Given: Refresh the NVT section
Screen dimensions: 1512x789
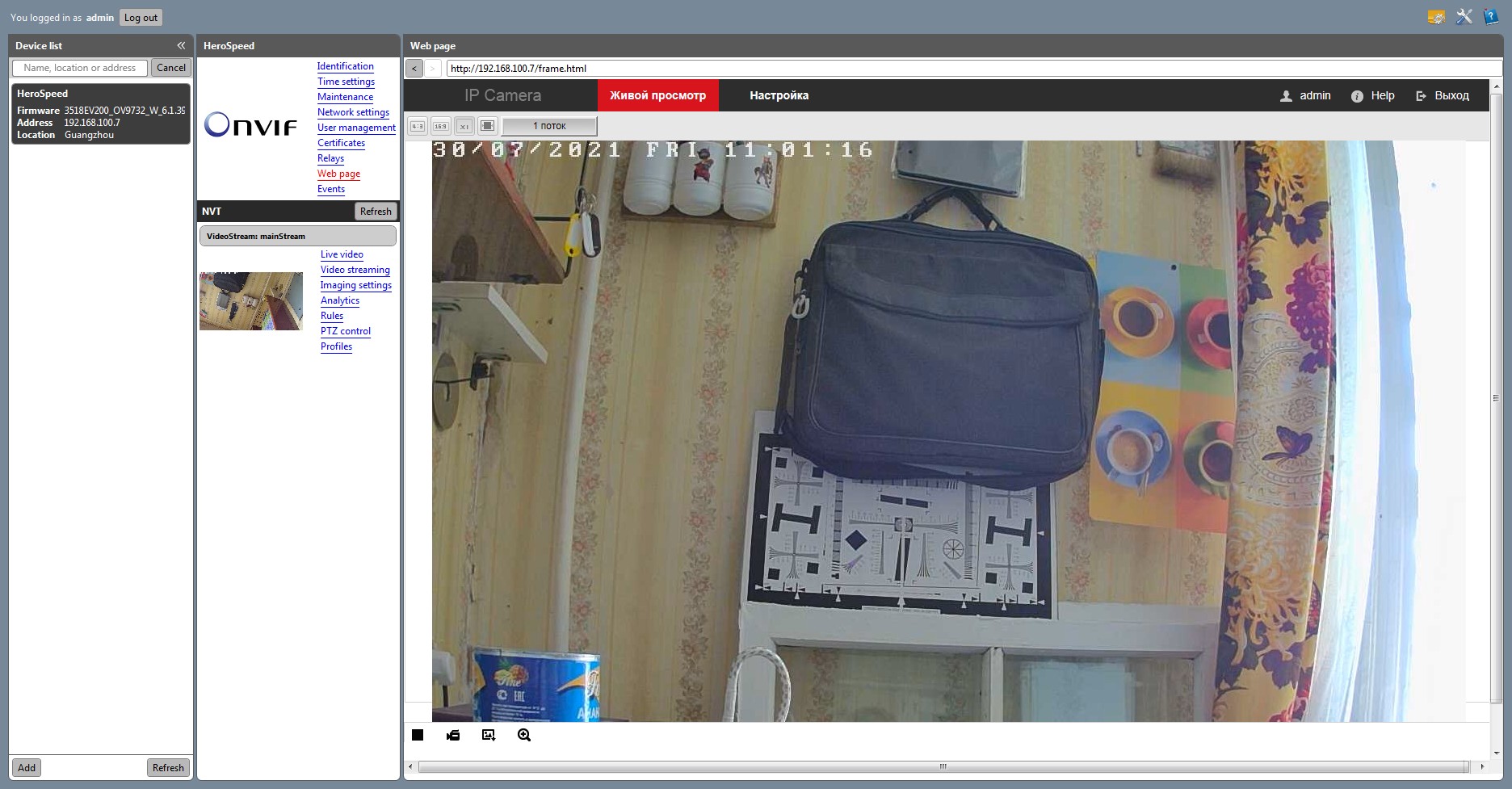Looking at the screenshot, I should 376,212.
